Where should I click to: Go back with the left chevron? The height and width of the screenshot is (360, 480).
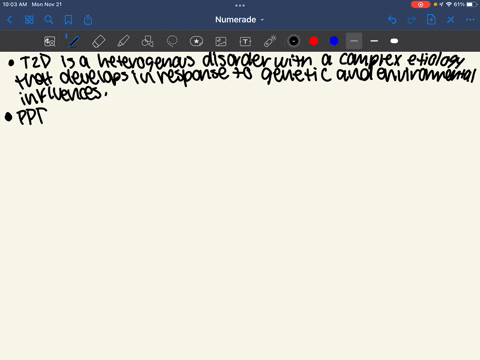click(x=9, y=20)
